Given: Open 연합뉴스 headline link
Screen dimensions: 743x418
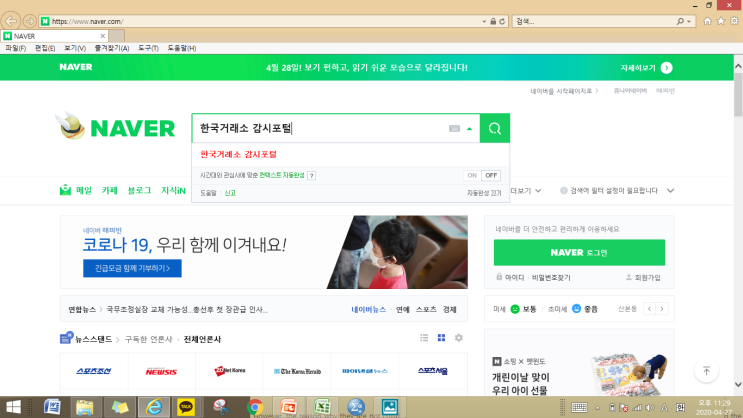Looking at the screenshot, I should pyautogui.click(x=187, y=309).
